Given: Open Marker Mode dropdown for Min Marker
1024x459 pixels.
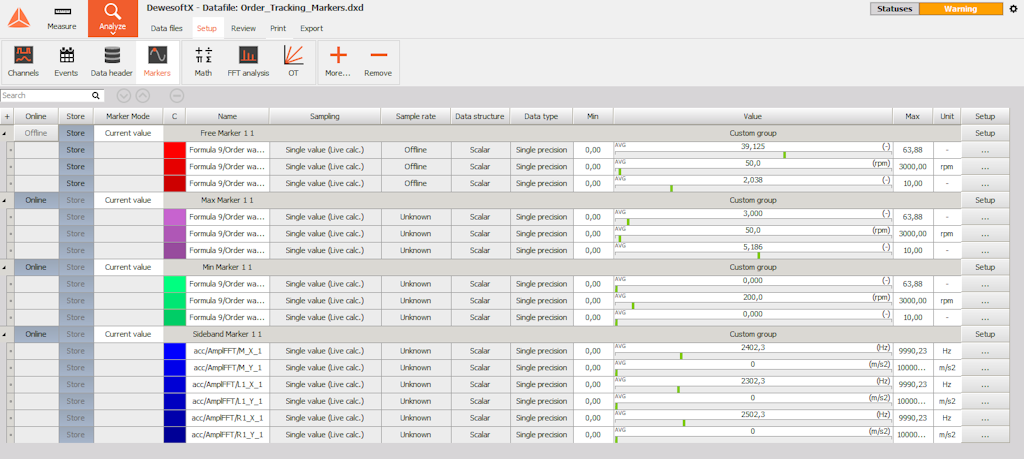Looking at the screenshot, I should pos(128,267).
